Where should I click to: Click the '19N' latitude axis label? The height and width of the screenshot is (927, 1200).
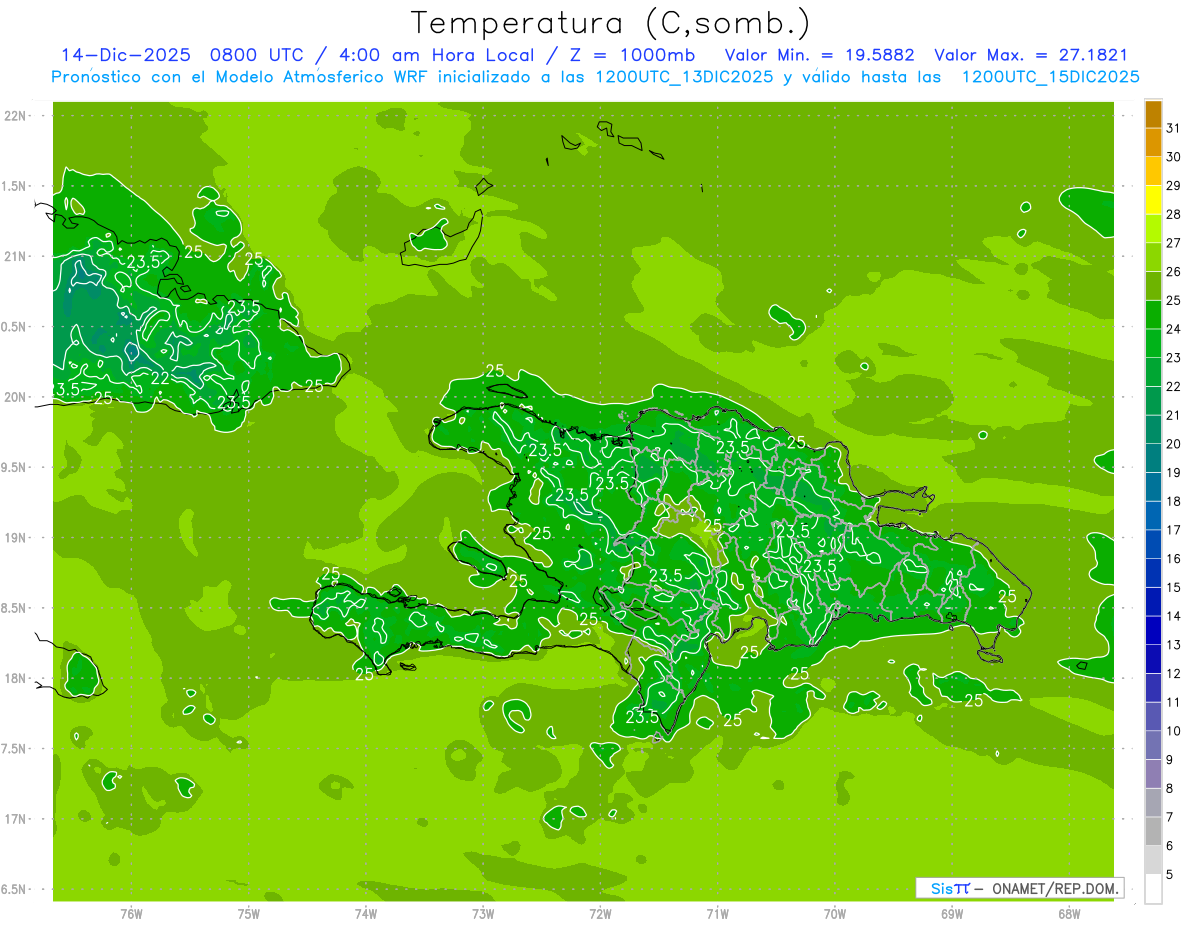click(x=15, y=538)
